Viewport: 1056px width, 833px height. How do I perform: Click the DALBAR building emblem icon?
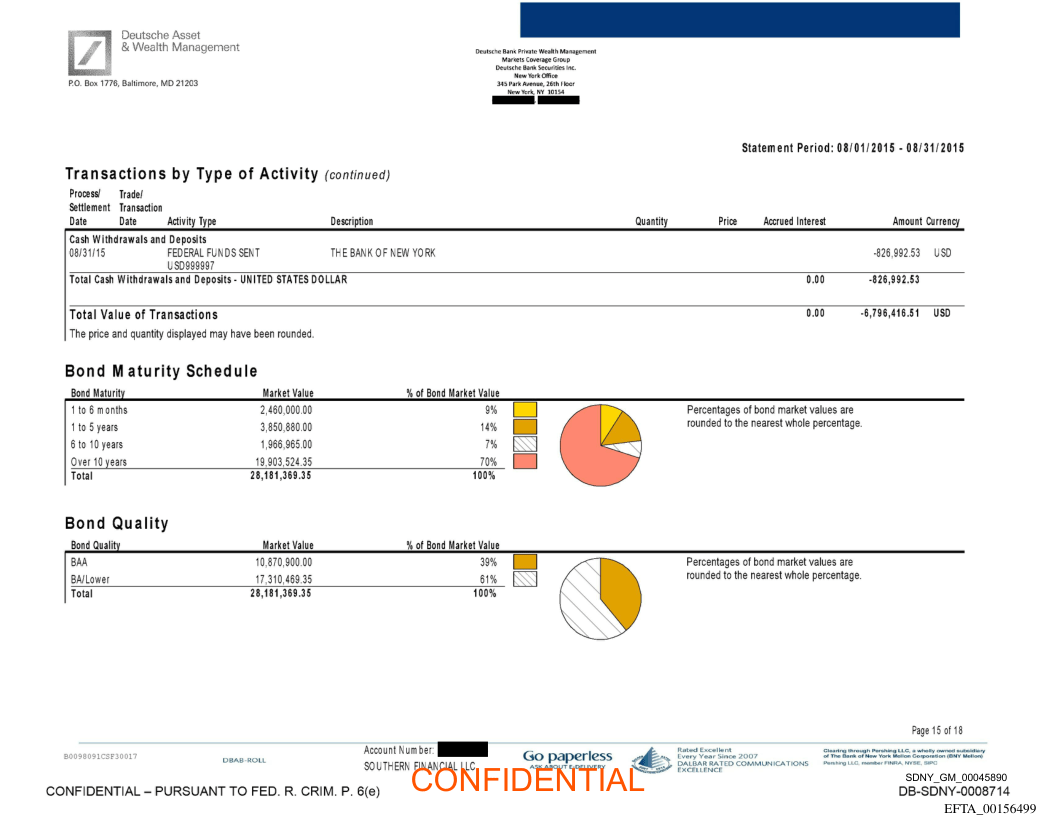(651, 760)
